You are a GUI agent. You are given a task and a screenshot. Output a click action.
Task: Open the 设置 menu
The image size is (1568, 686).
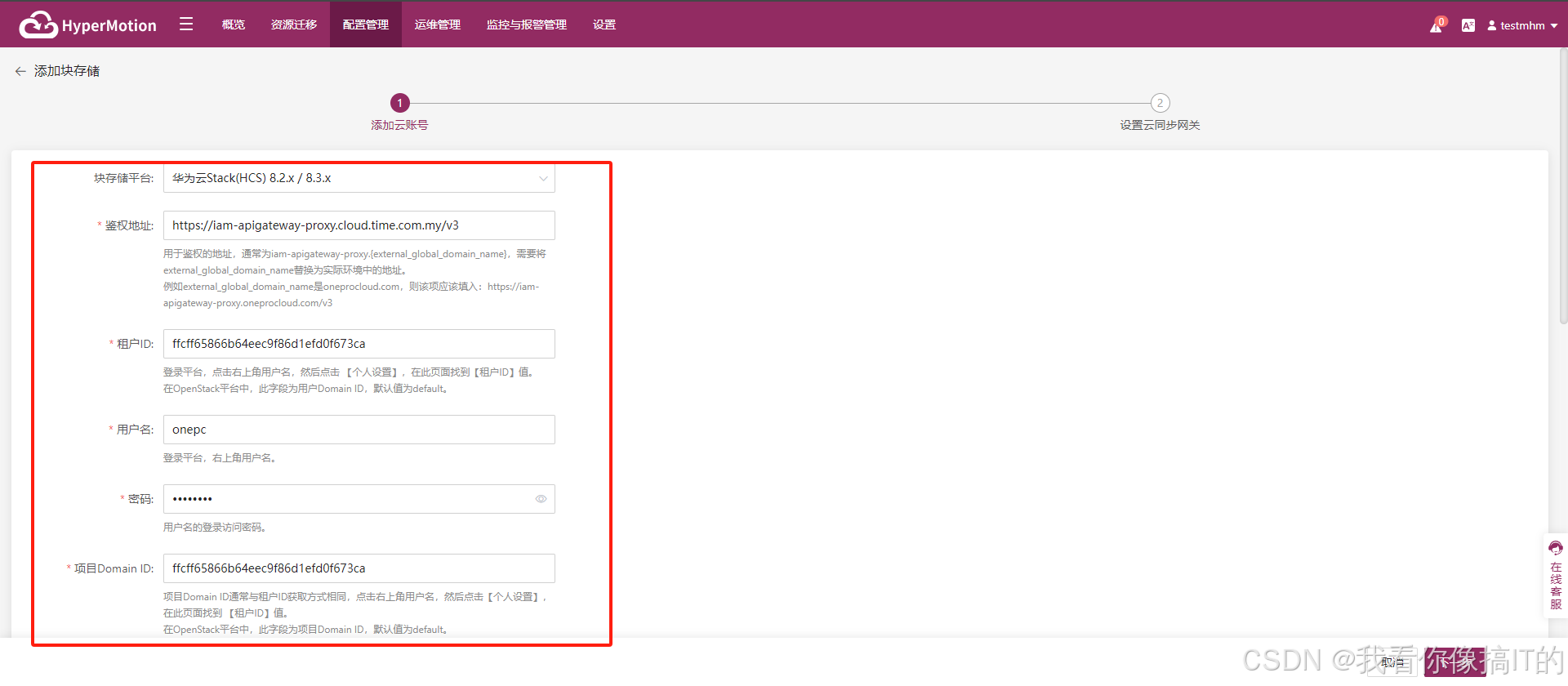(x=604, y=24)
